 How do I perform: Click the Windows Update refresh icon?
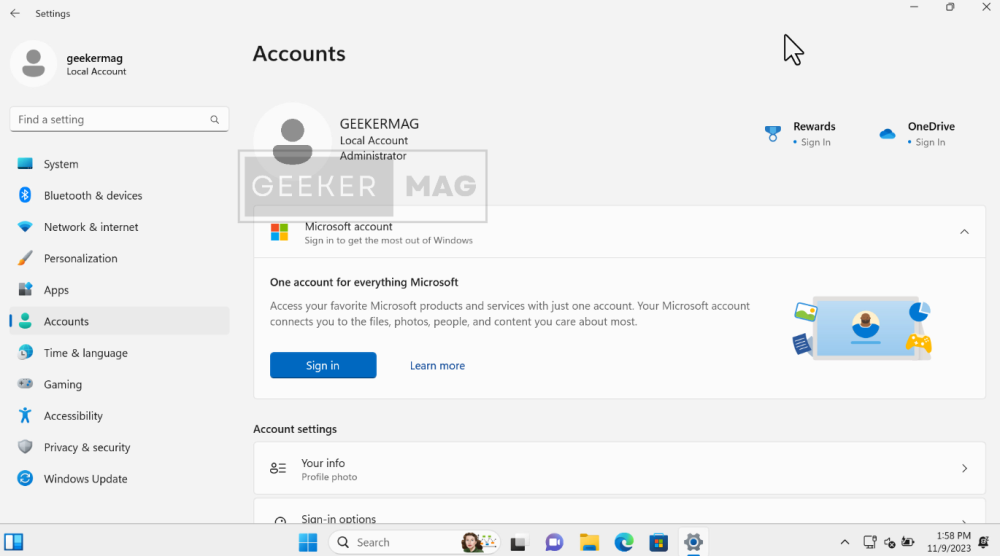pyautogui.click(x=25, y=478)
